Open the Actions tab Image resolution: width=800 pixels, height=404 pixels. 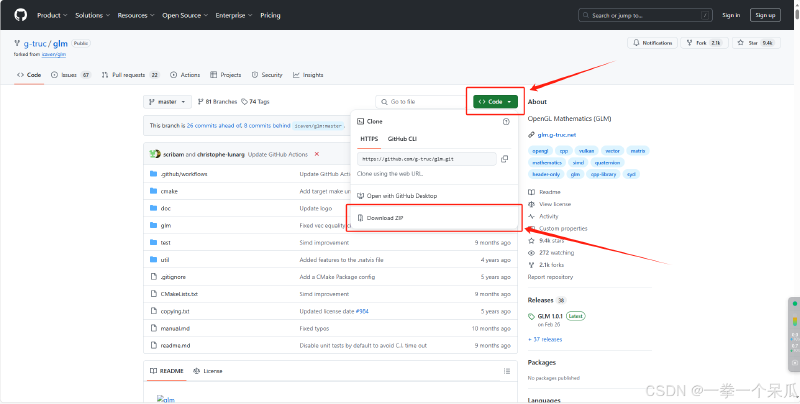point(185,75)
